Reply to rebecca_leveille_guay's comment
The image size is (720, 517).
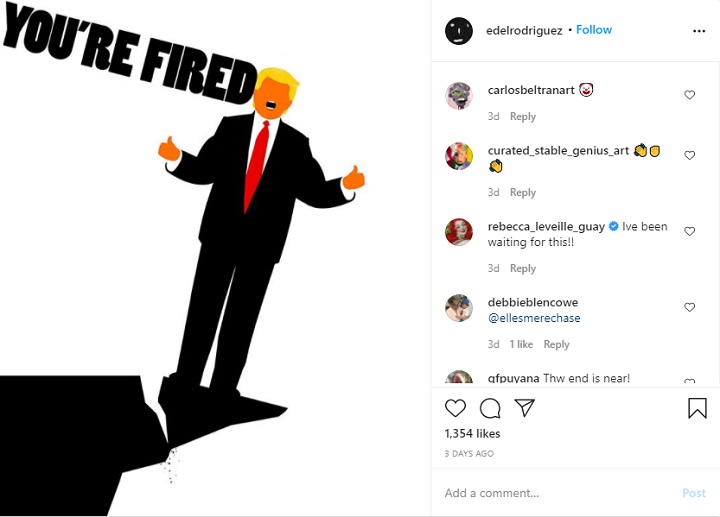click(x=523, y=269)
